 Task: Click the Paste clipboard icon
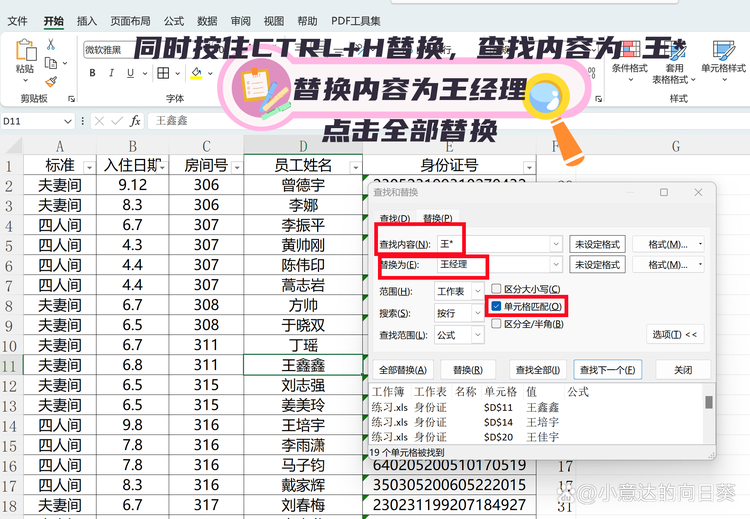click(x=26, y=50)
